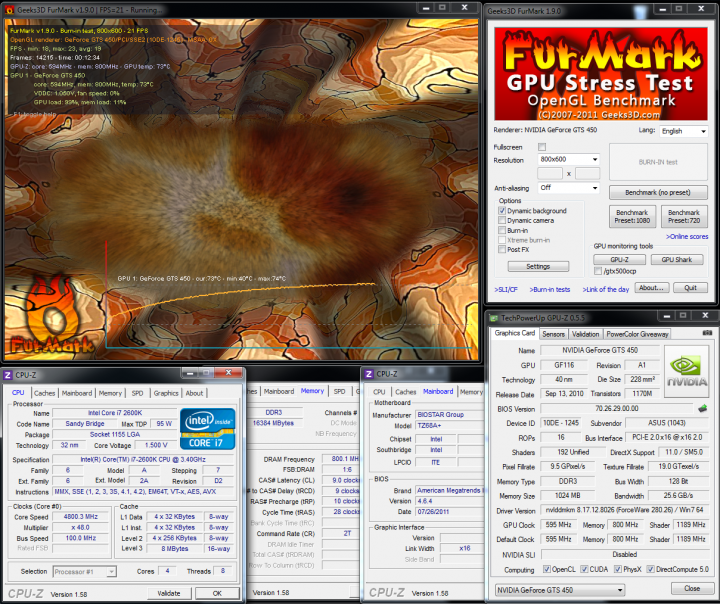The image size is (720, 604).
Task: Click the custom resolution width field
Action: (x=550, y=174)
